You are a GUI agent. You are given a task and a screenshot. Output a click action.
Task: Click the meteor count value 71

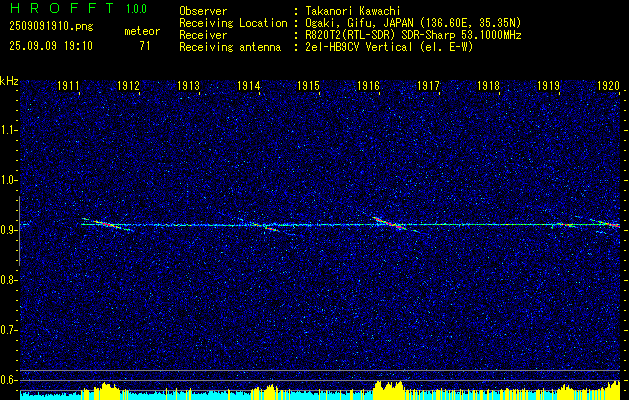point(145,46)
